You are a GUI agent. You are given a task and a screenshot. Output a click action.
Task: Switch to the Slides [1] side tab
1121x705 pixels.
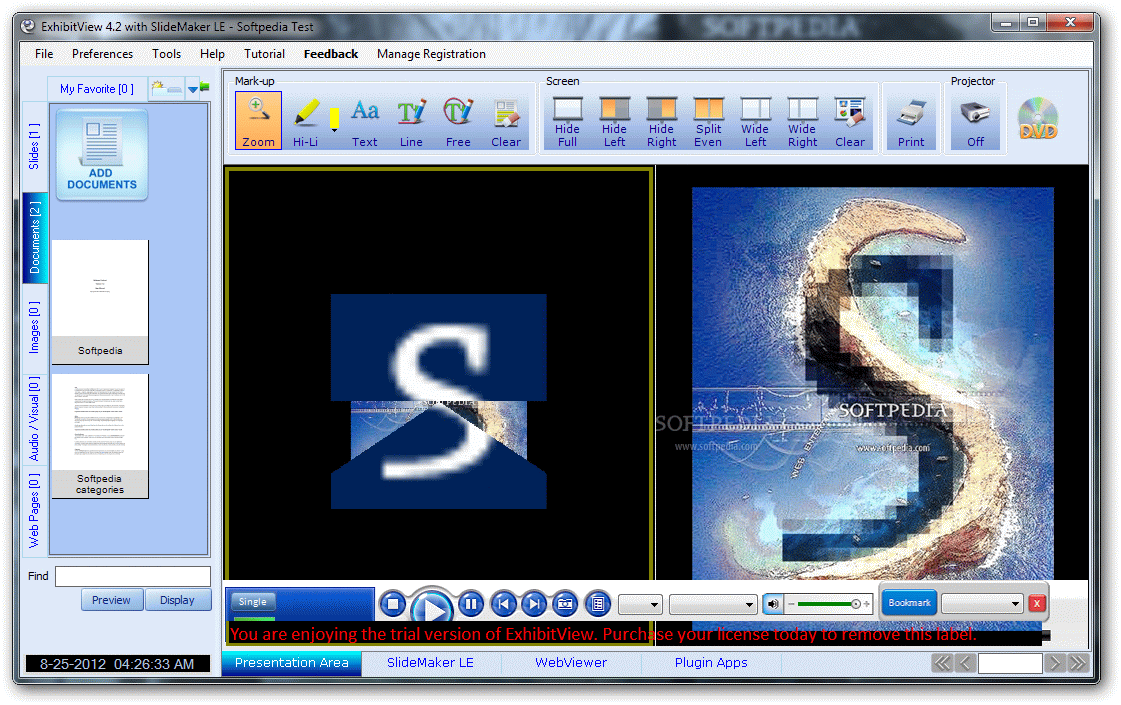coord(34,146)
